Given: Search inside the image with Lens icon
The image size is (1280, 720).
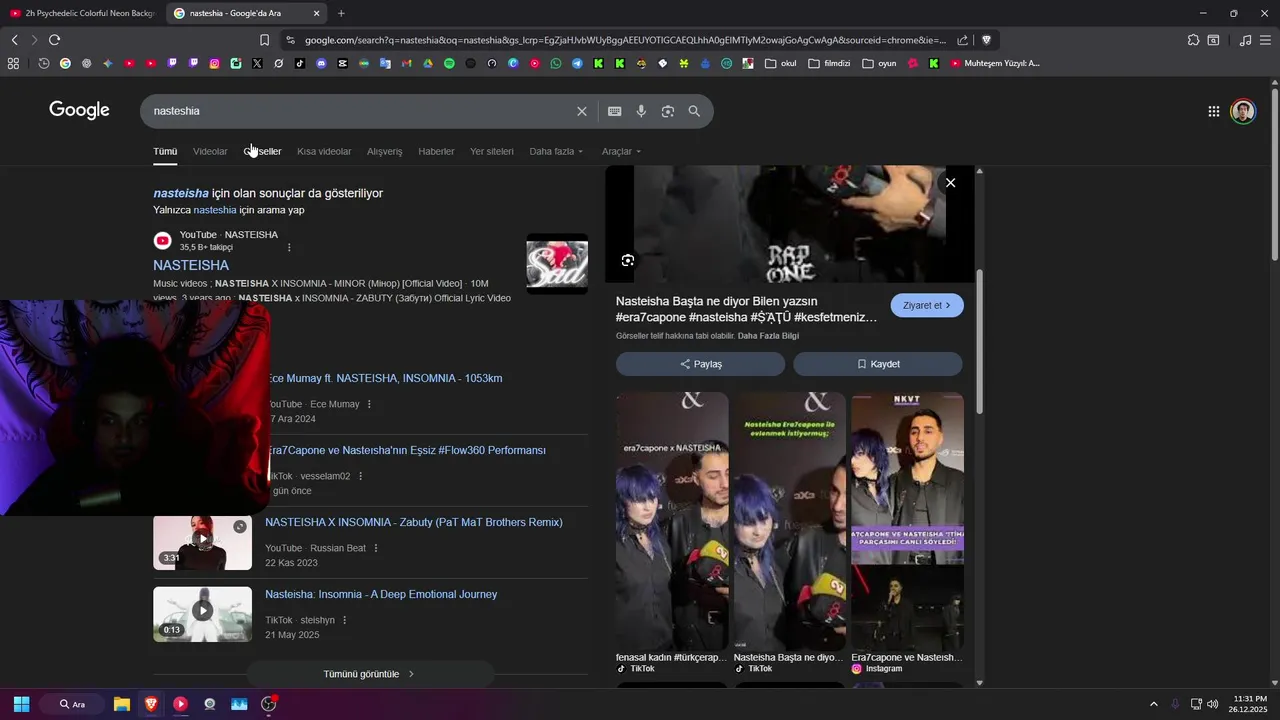Looking at the screenshot, I should click(627, 260).
